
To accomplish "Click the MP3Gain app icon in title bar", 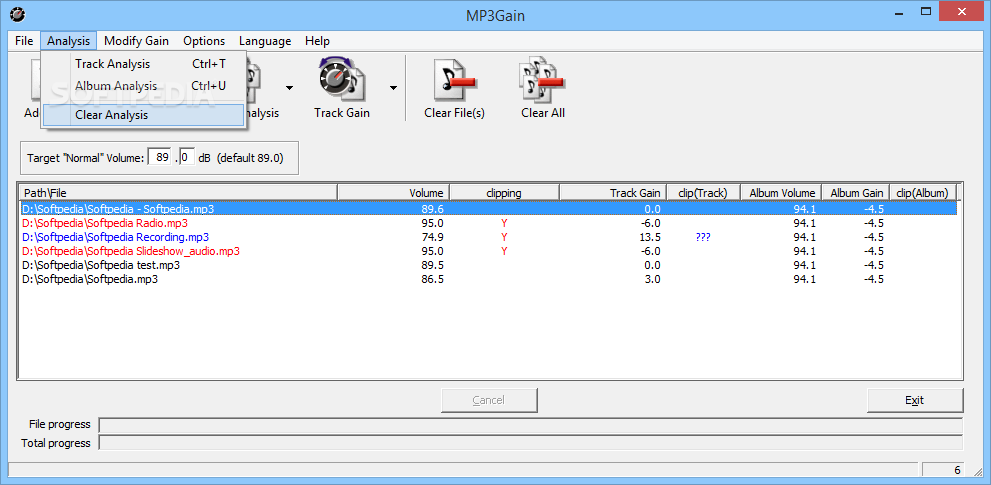I will click(16, 13).
